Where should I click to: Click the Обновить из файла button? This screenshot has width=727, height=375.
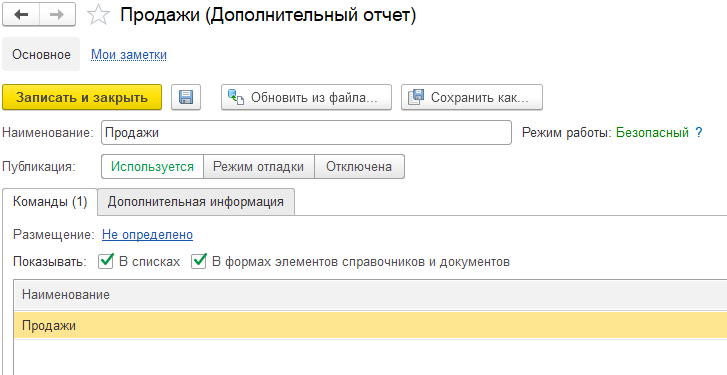coord(306,97)
